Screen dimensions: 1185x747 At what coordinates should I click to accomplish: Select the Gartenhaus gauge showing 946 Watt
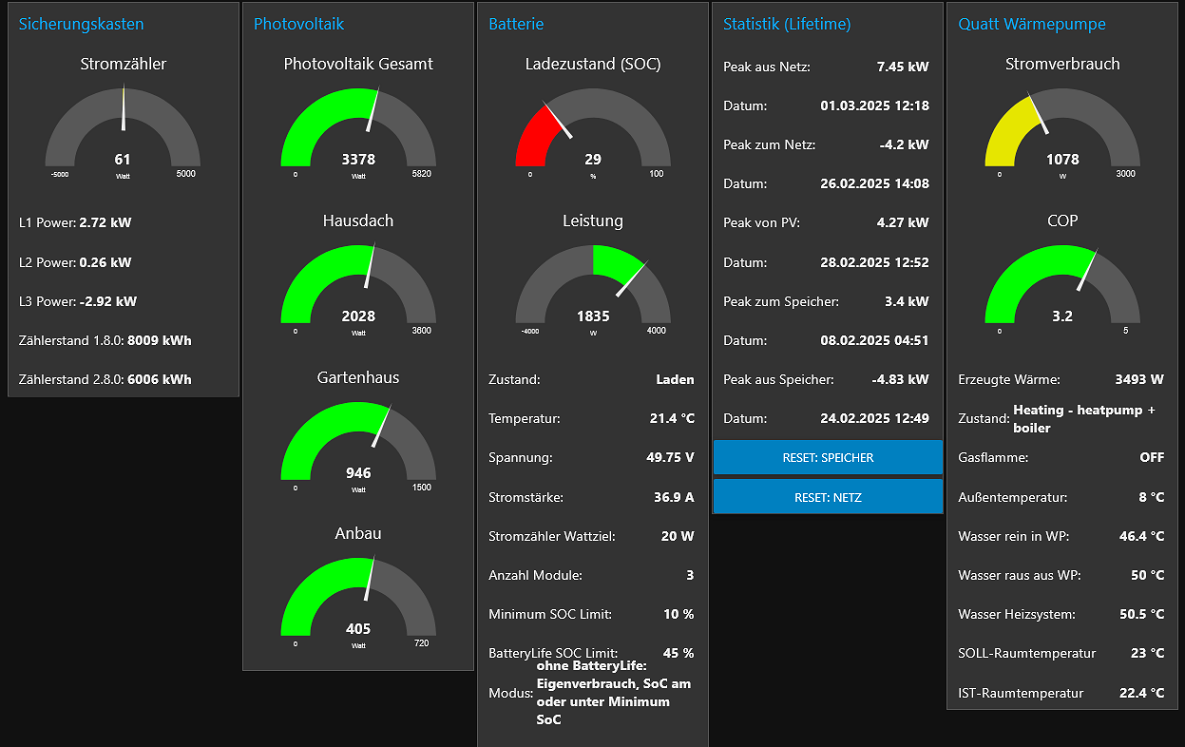click(x=358, y=443)
